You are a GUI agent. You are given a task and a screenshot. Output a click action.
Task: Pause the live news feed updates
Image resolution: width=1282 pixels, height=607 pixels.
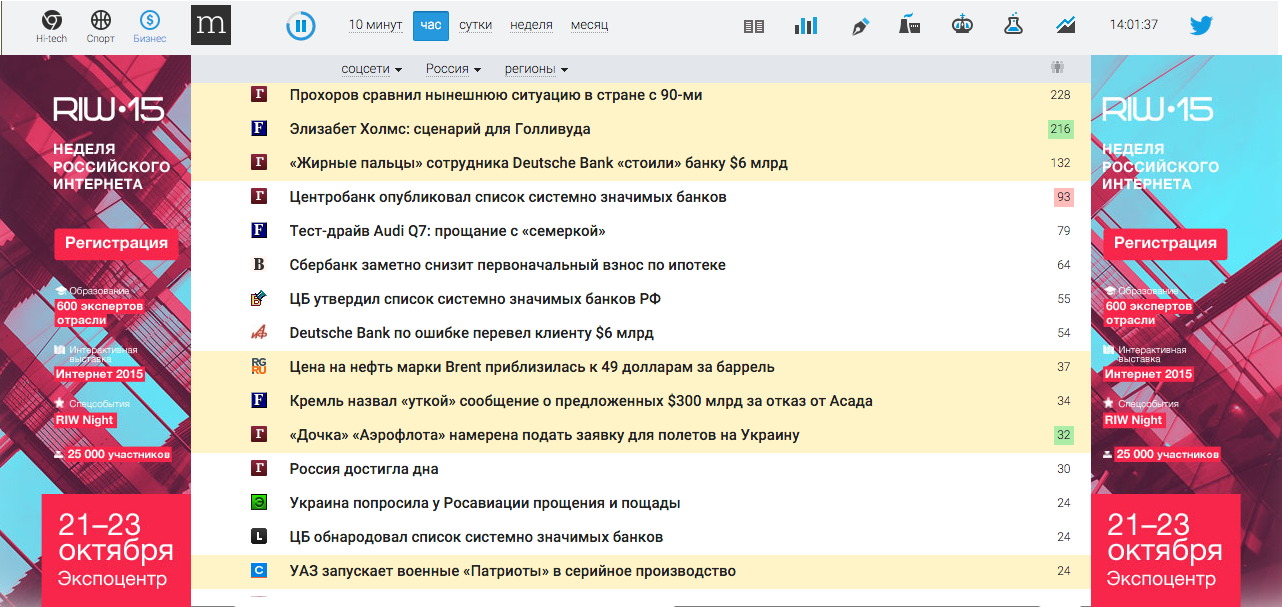[x=301, y=26]
